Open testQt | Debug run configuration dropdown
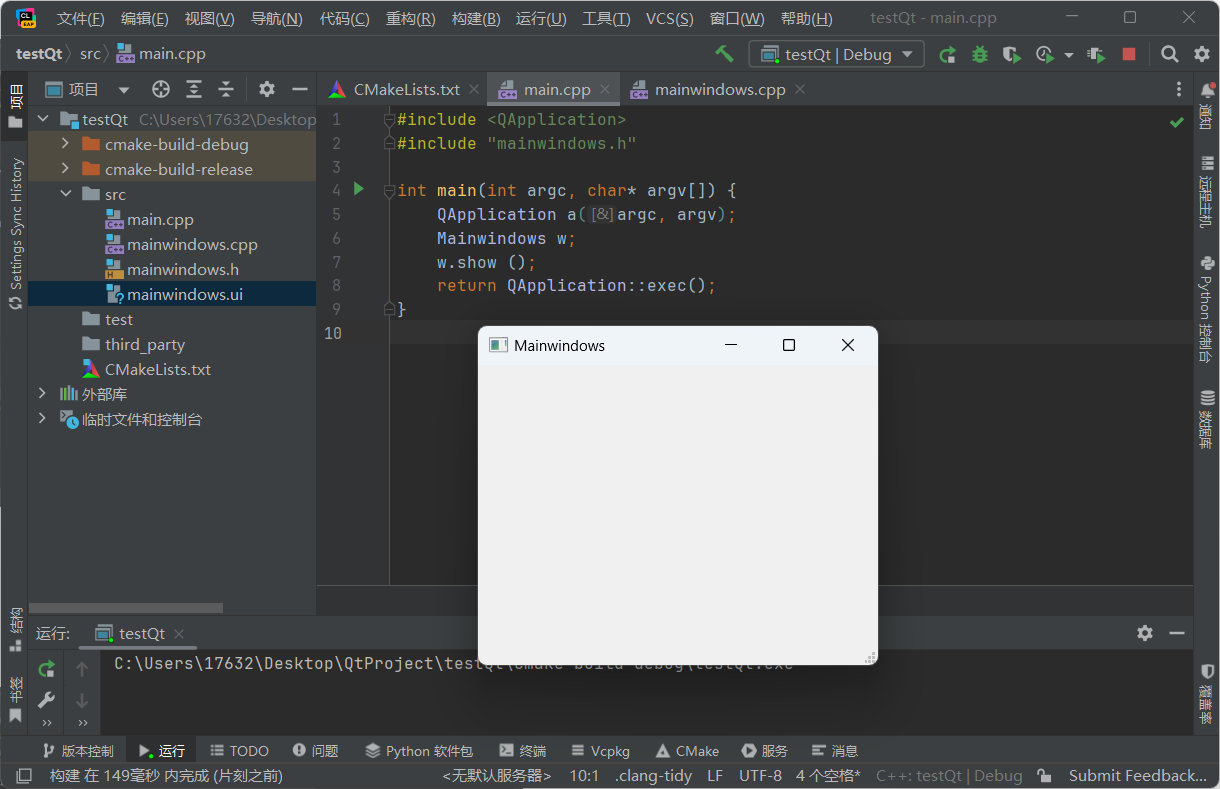This screenshot has width=1220, height=789. 836,54
